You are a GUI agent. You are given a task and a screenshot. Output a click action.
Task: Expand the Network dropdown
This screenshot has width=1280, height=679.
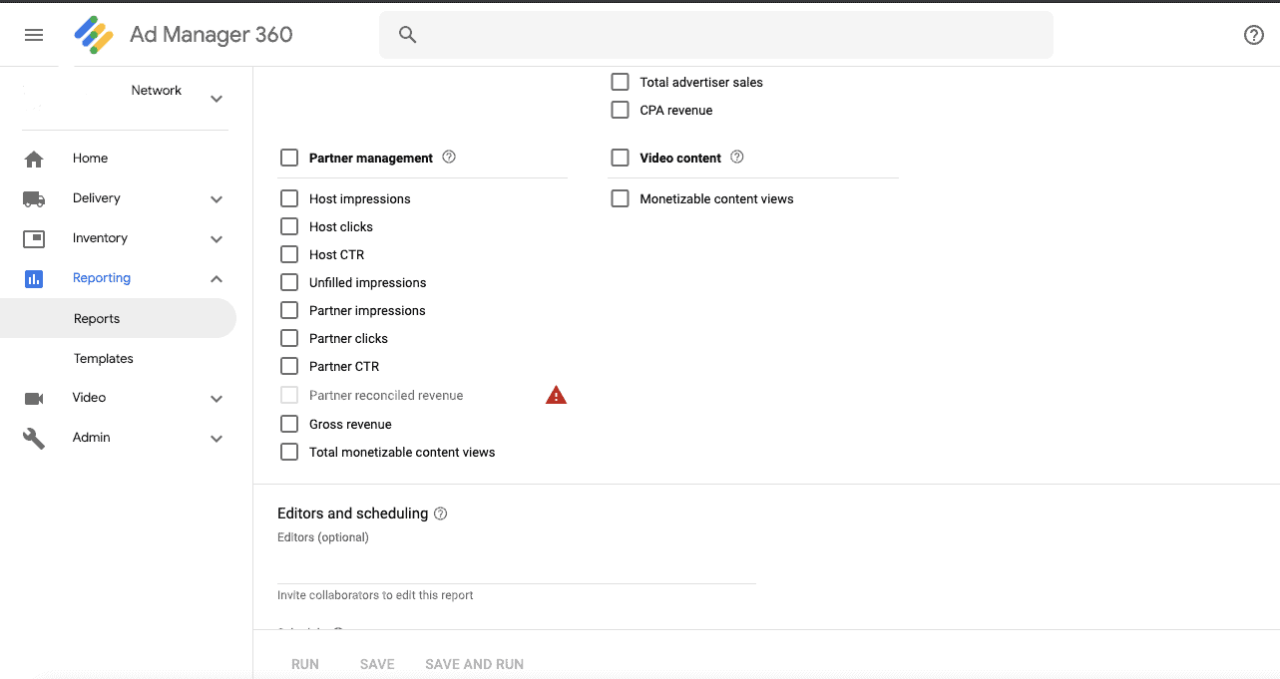click(216, 98)
